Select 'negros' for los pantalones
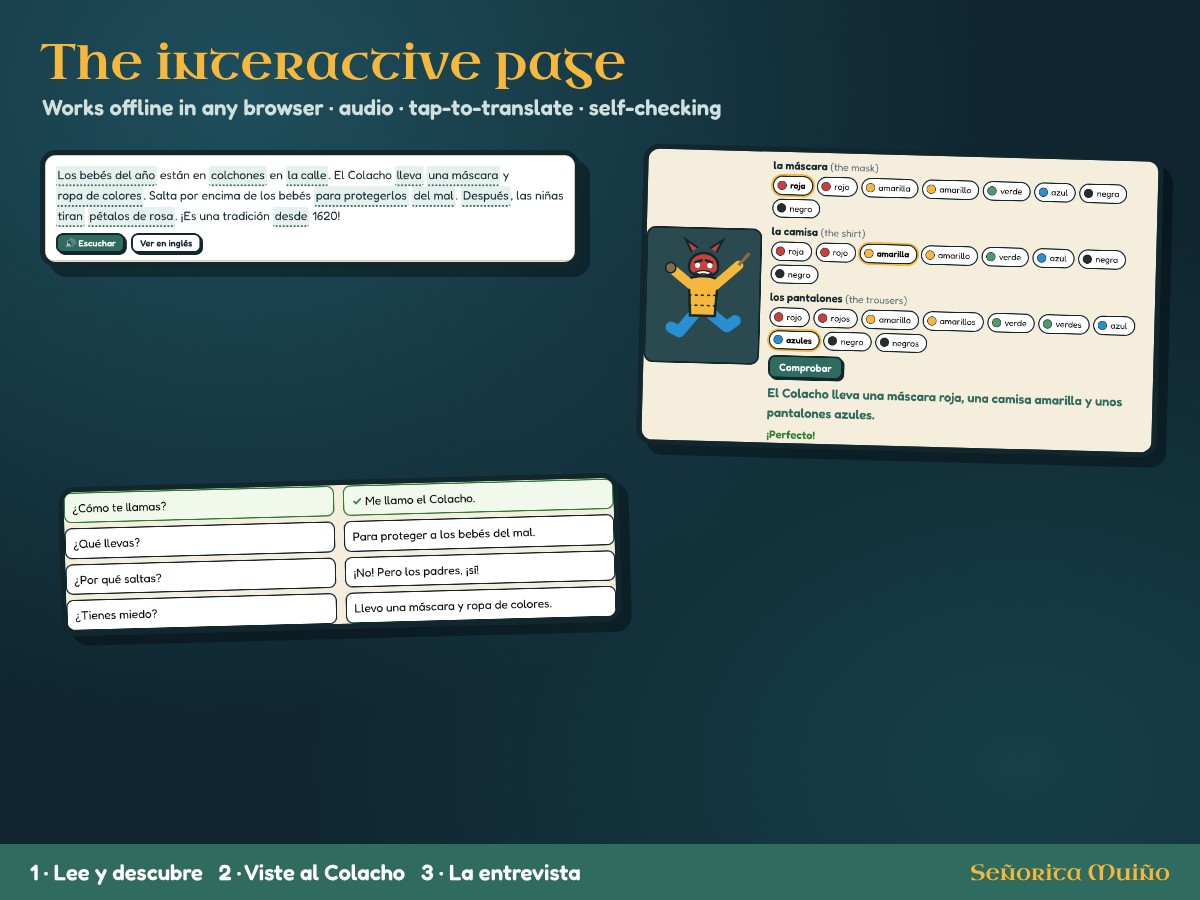This screenshot has height=900, width=1200. click(901, 343)
